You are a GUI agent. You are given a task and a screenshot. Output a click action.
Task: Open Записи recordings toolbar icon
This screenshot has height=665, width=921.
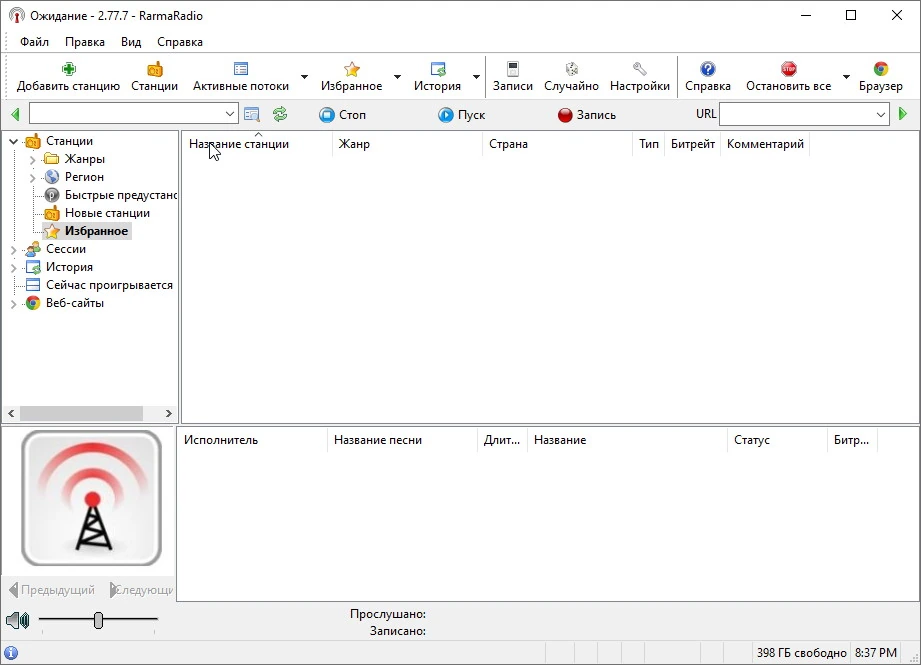[x=513, y=69]
